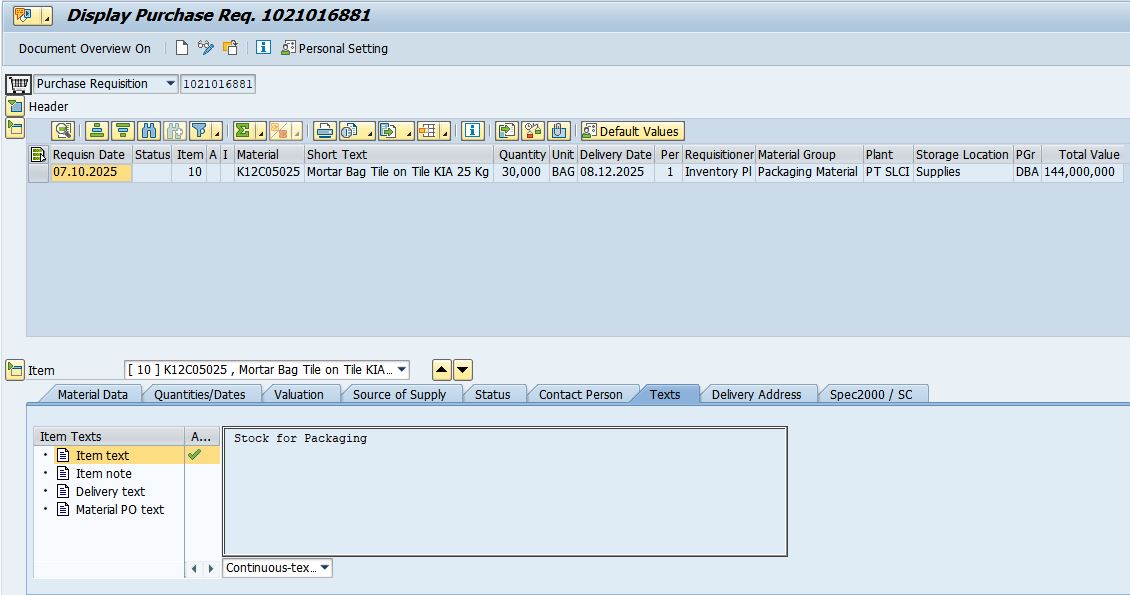Click the Other Purchase Requisition icon
Viewport: 1130px width, 595px height.
click(230, 48)
